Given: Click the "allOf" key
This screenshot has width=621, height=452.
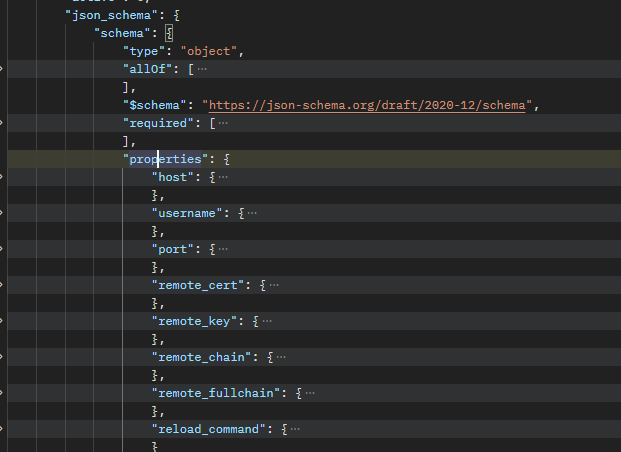Looking at the screenshot, I should coord(147,69).
